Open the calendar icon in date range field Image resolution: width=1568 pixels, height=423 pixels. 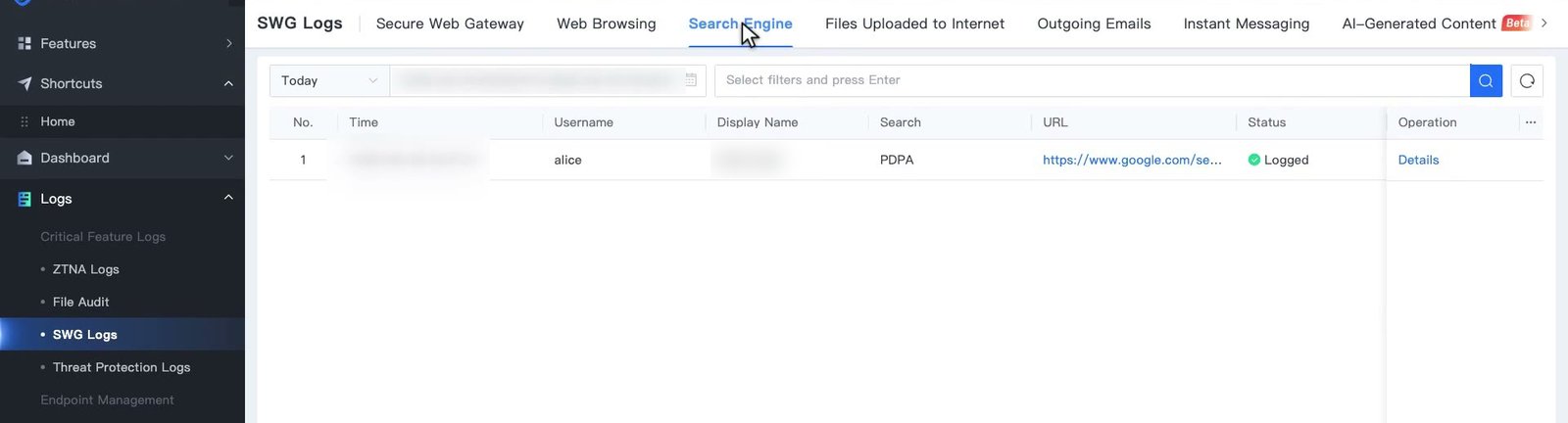click(x=691, y=80)
